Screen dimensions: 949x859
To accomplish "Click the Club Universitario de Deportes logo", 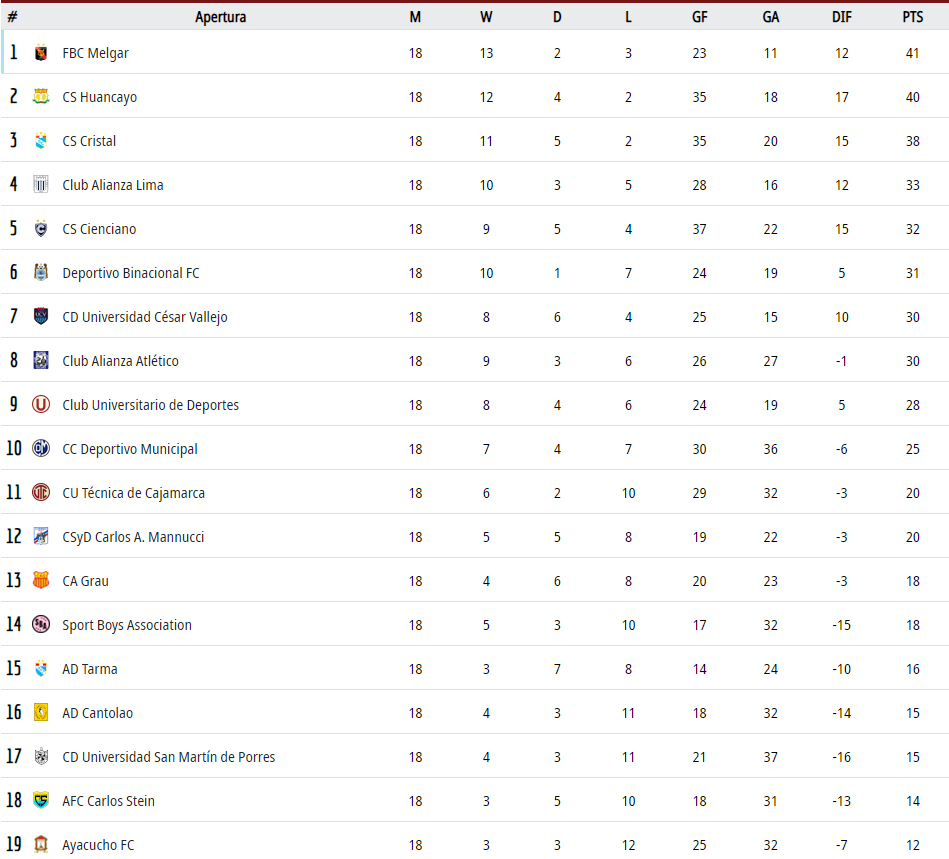I will tap(41, 404).
